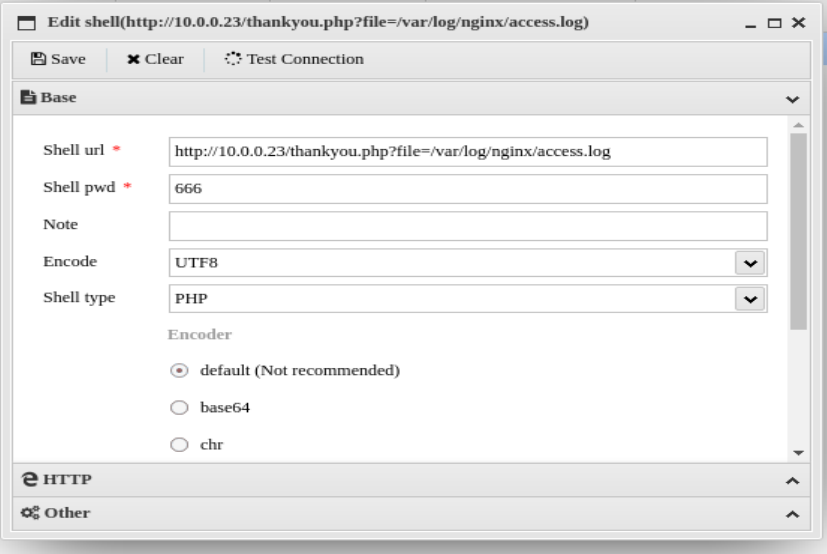Expand the HTTP accordion section

click(x=793, y=481)
